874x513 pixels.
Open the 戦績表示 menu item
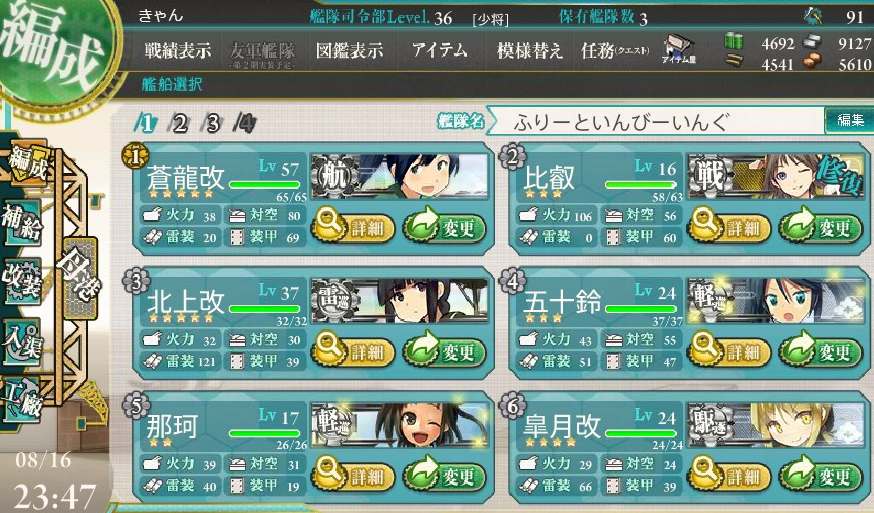178,51
